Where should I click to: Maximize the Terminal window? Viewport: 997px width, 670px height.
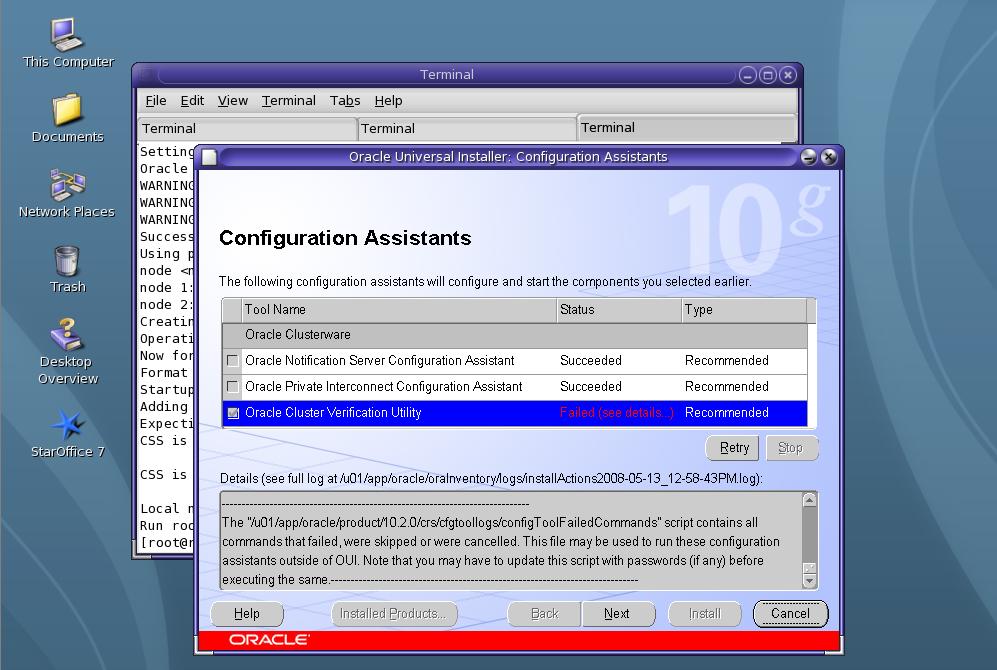[x=767, y=76]
